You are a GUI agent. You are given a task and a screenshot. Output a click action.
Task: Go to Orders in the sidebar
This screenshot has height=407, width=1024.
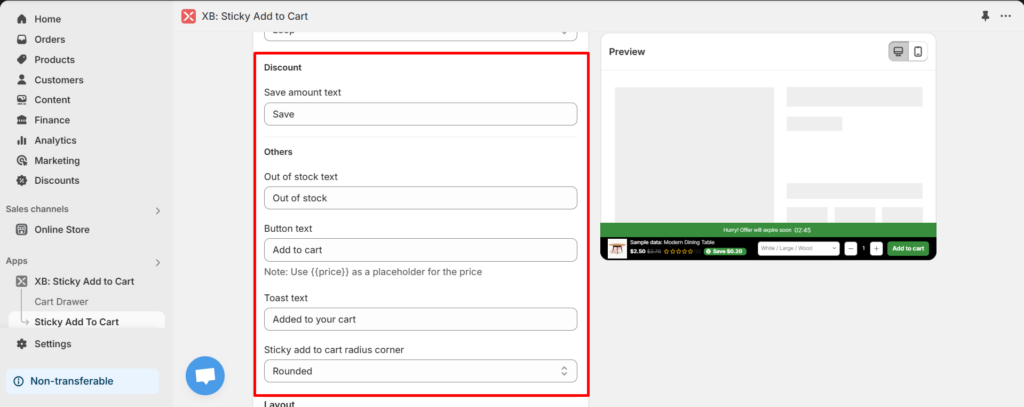click(49, 39)
